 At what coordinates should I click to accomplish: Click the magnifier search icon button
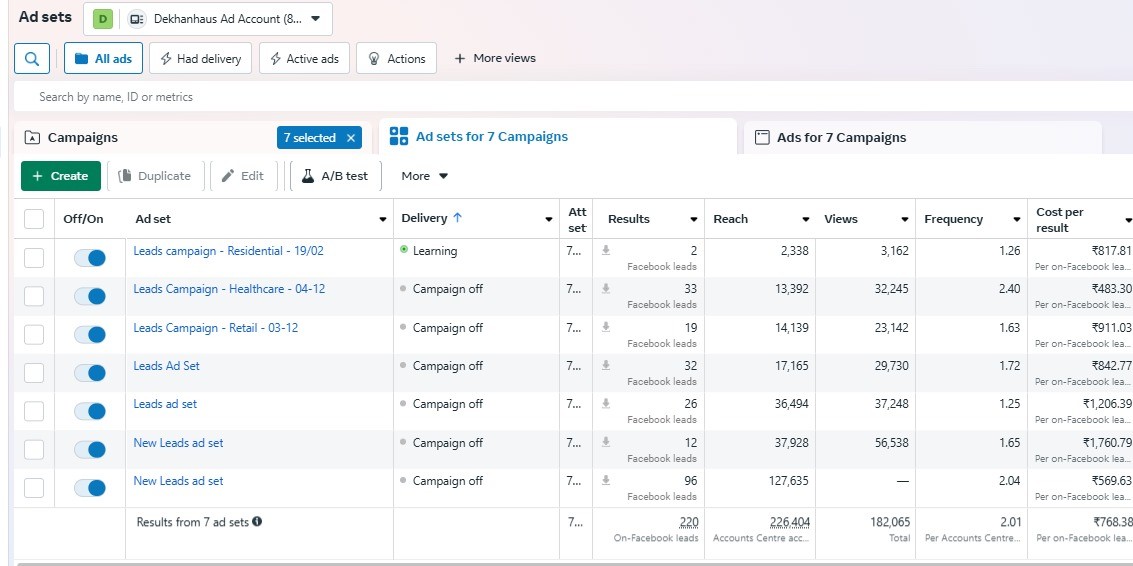(32, 59)
